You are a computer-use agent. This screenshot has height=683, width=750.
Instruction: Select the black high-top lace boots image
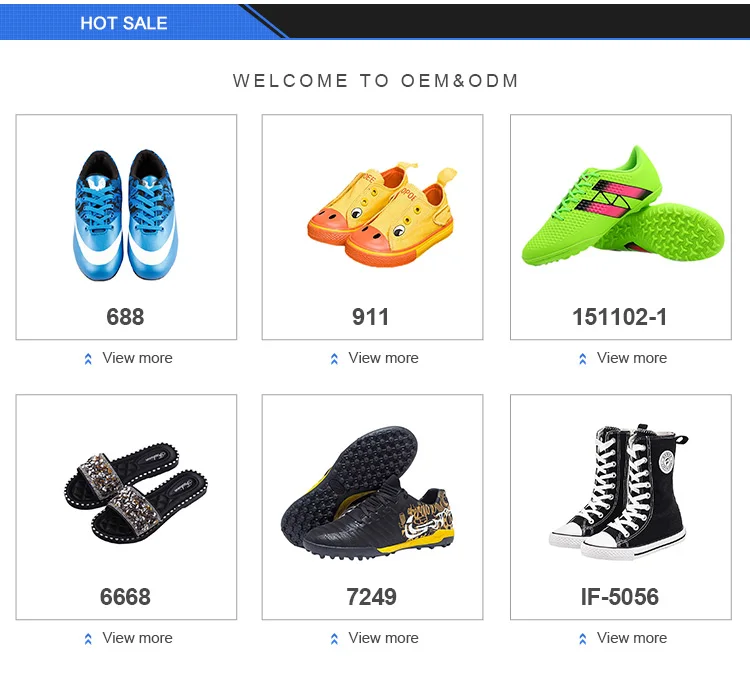click(x=618, y=492)
